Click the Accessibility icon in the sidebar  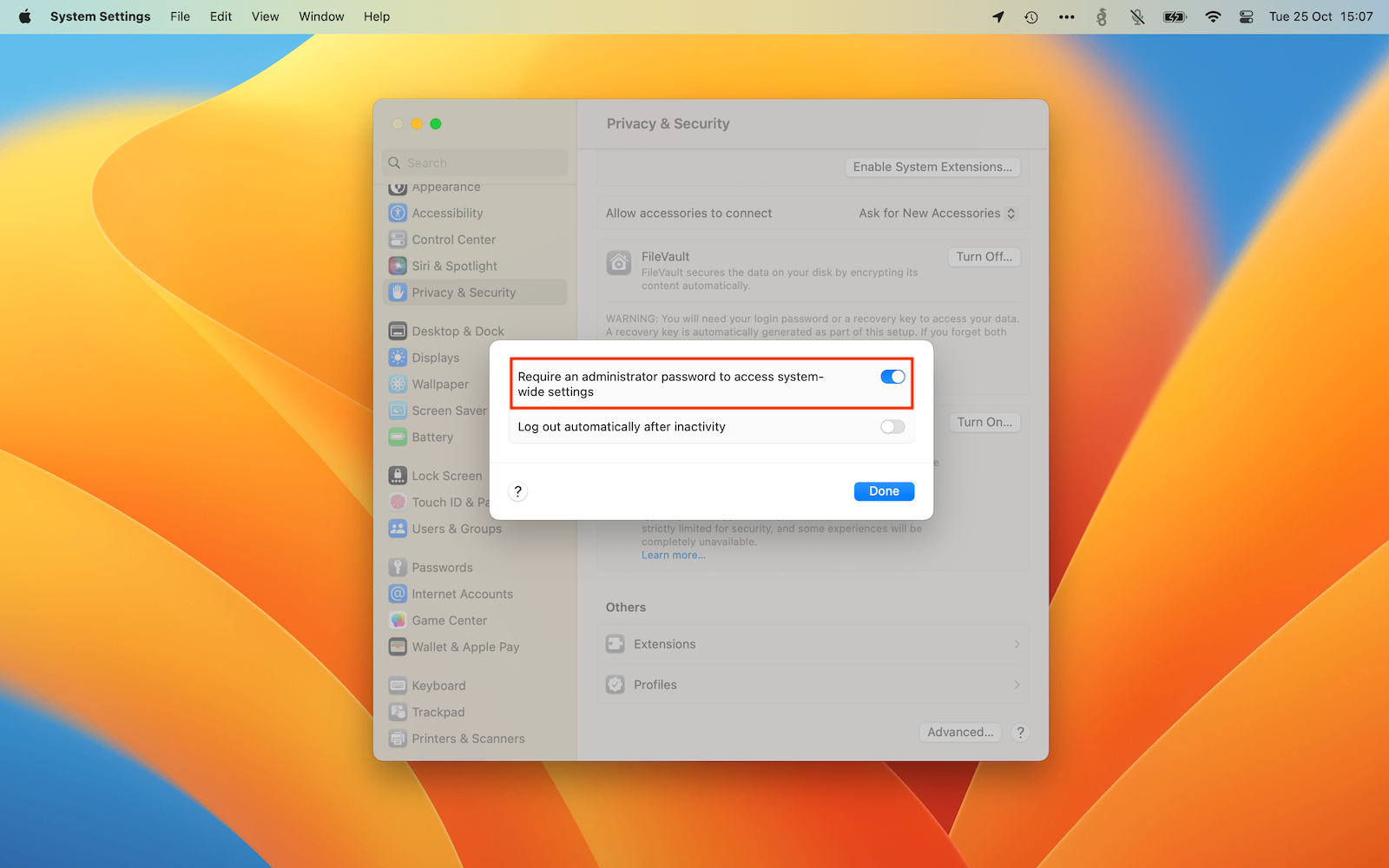398,213
